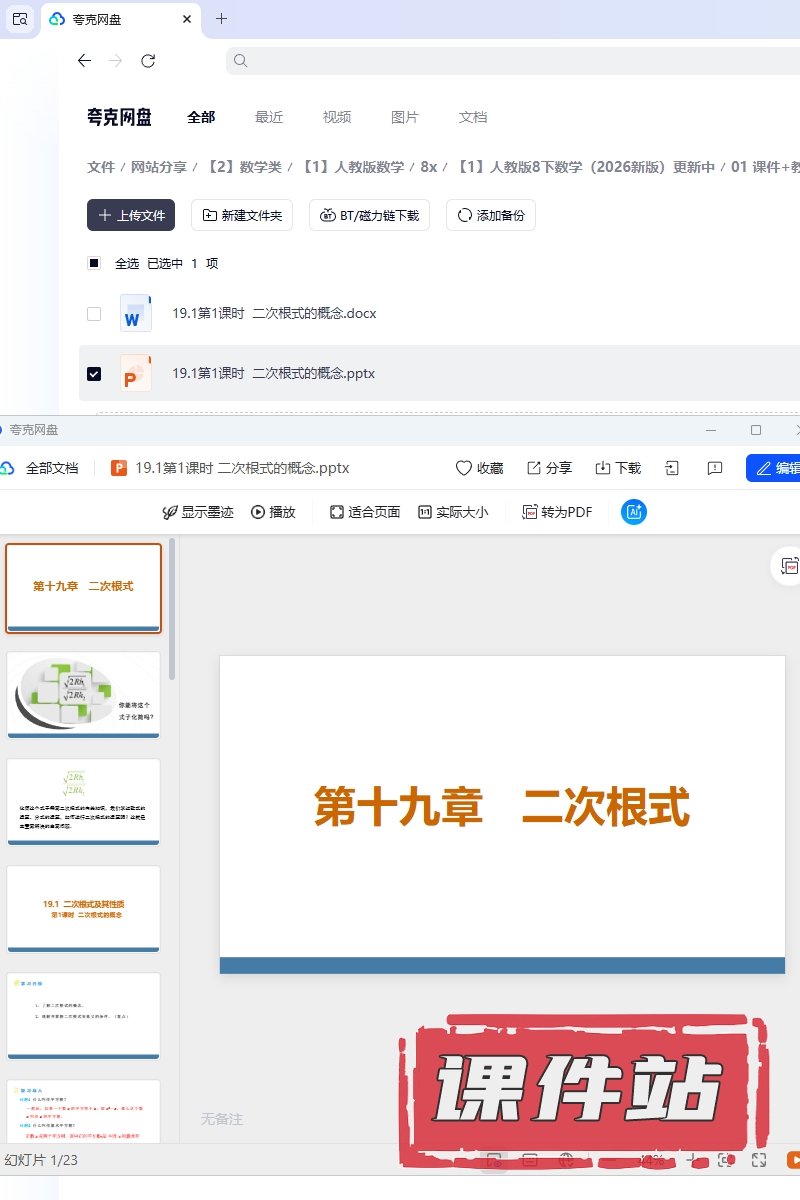
Task: Switch to the 文档 tab
Action: [473, 117]
